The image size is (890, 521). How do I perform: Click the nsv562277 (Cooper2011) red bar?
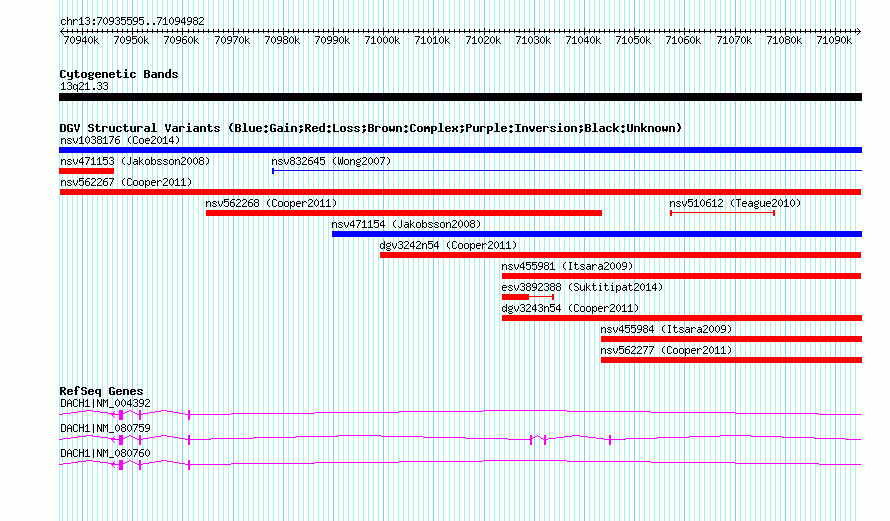click(731, 360)
